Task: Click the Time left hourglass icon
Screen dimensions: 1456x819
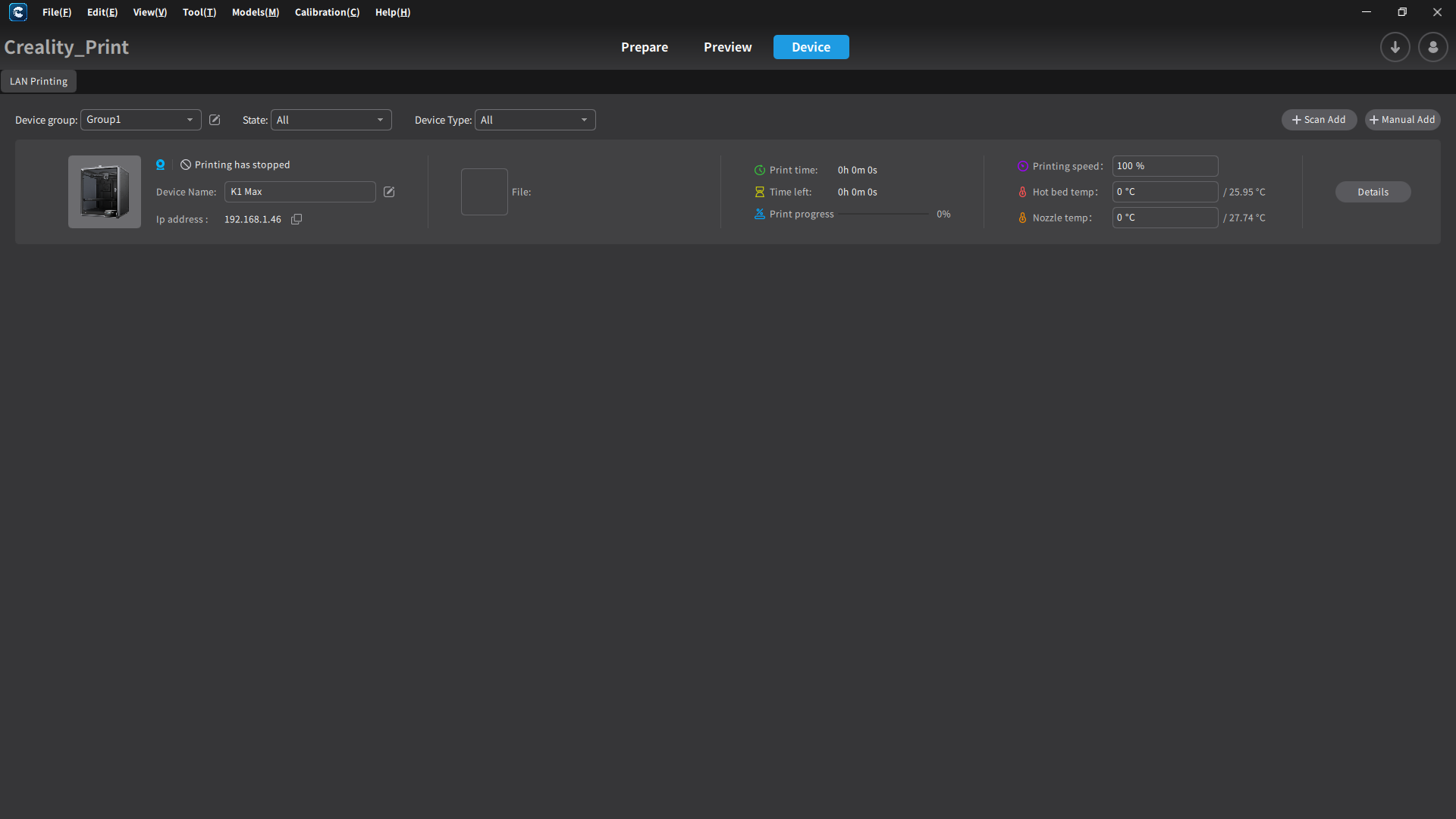Action: tap(759, 193)
